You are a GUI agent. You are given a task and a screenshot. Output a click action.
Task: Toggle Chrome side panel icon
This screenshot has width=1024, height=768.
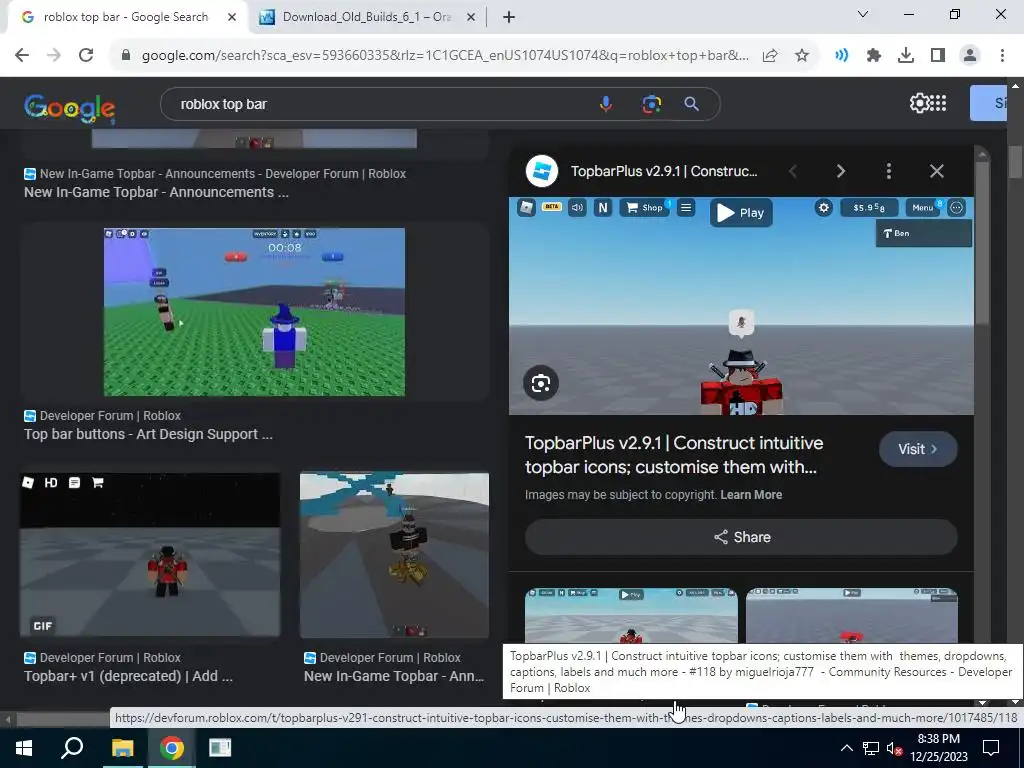coord(938,56)
